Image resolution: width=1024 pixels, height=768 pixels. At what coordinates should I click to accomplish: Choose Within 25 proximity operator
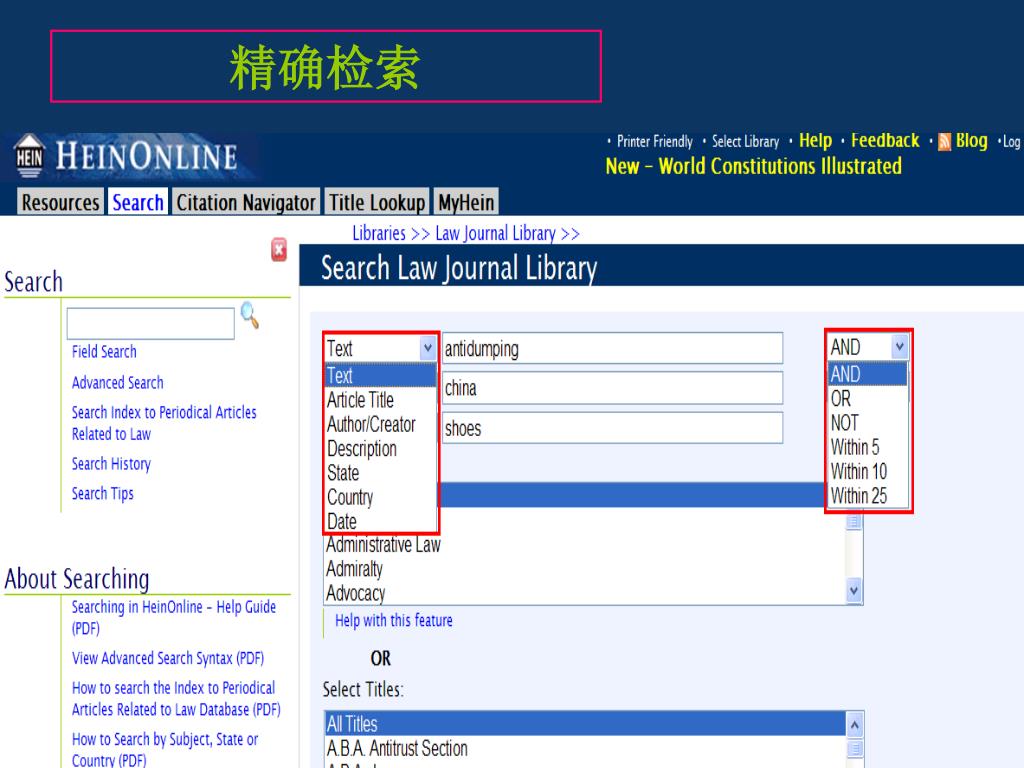tap(868, 496)
